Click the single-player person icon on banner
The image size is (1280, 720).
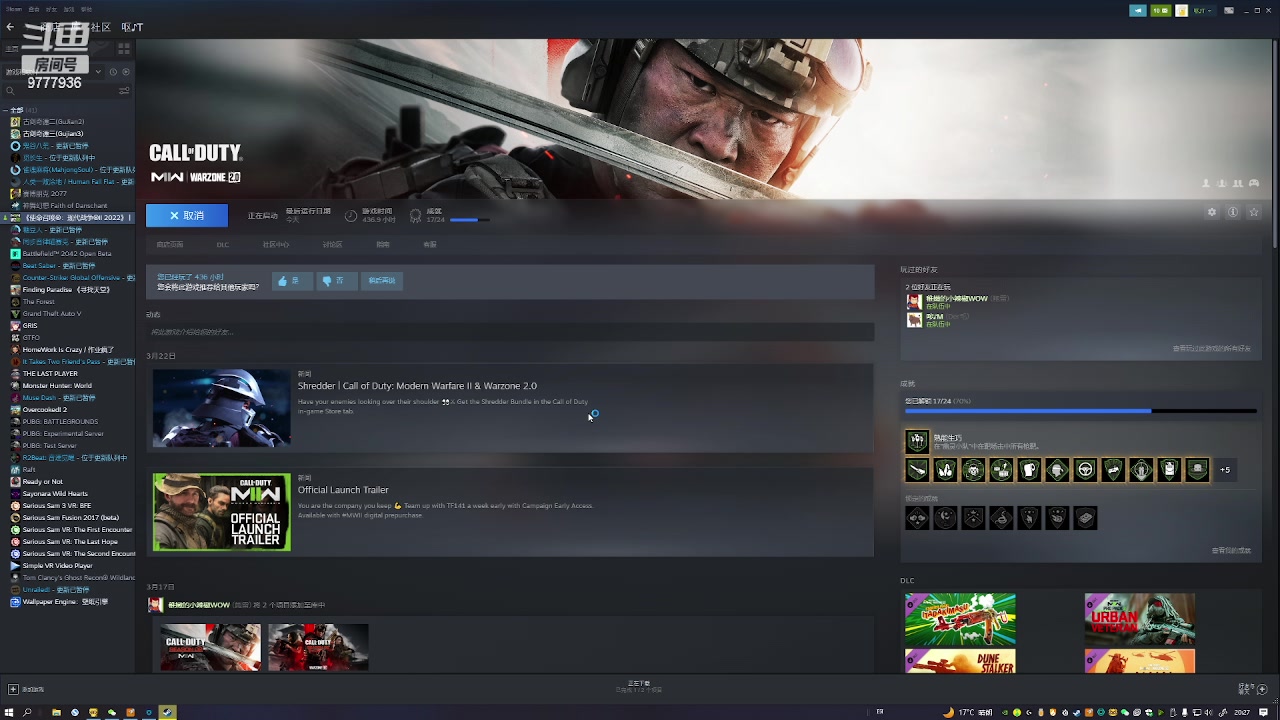click(x=1206, y=183)
